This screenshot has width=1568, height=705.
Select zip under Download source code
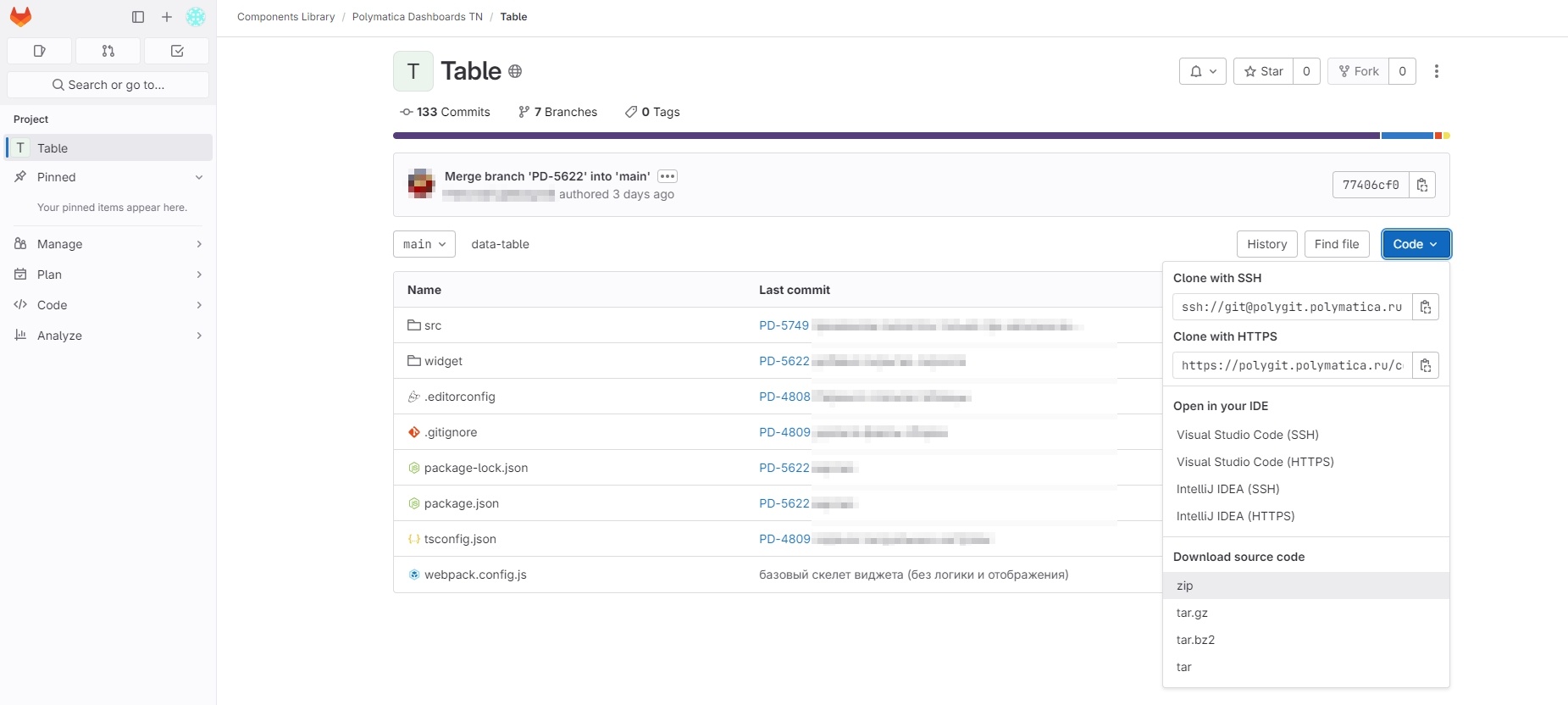point(1185,586)
